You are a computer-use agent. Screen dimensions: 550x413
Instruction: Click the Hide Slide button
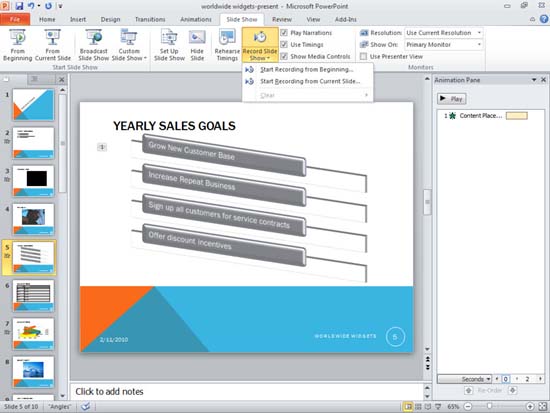(x=197, y=45)
